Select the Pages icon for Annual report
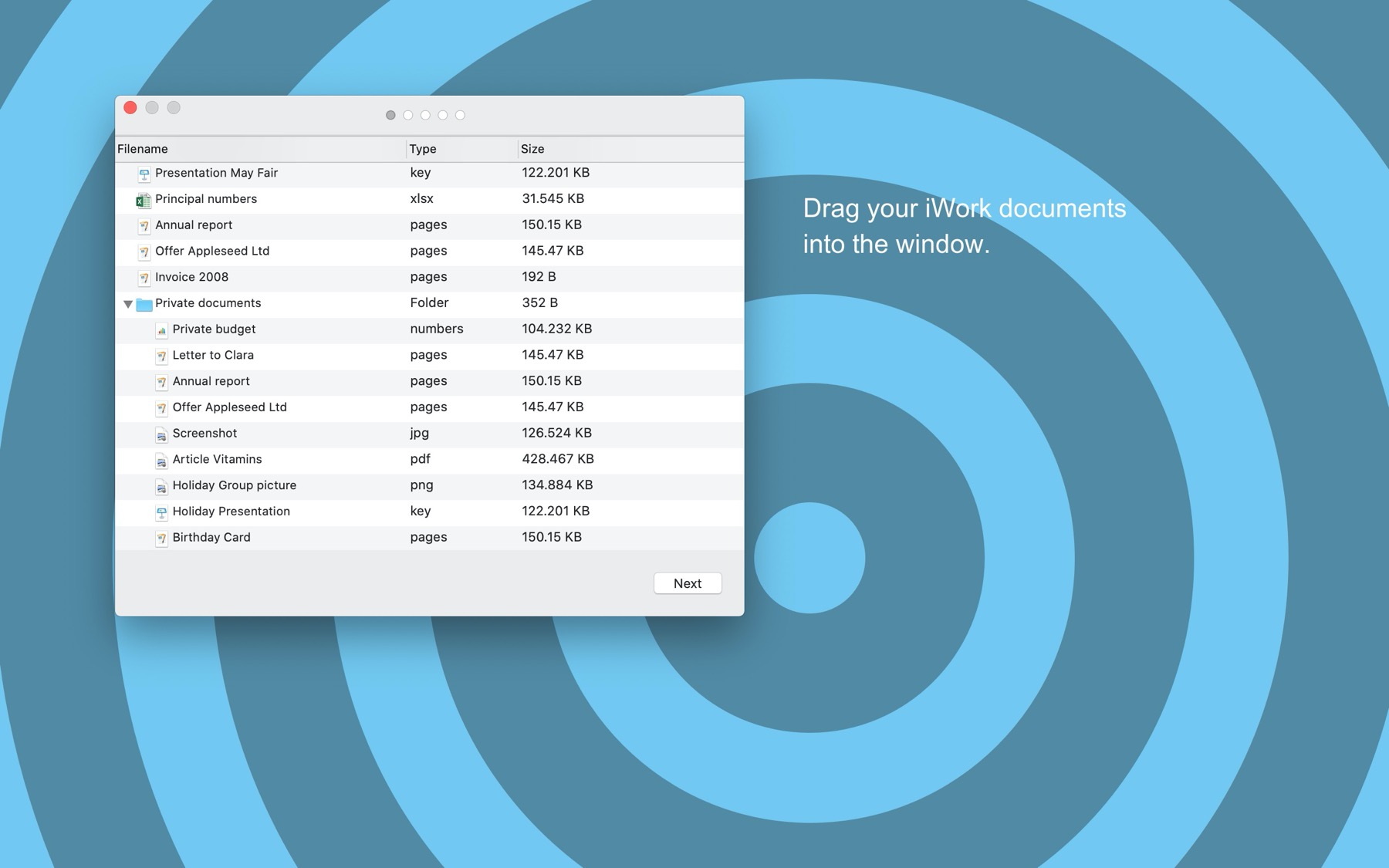 point(144,226)
